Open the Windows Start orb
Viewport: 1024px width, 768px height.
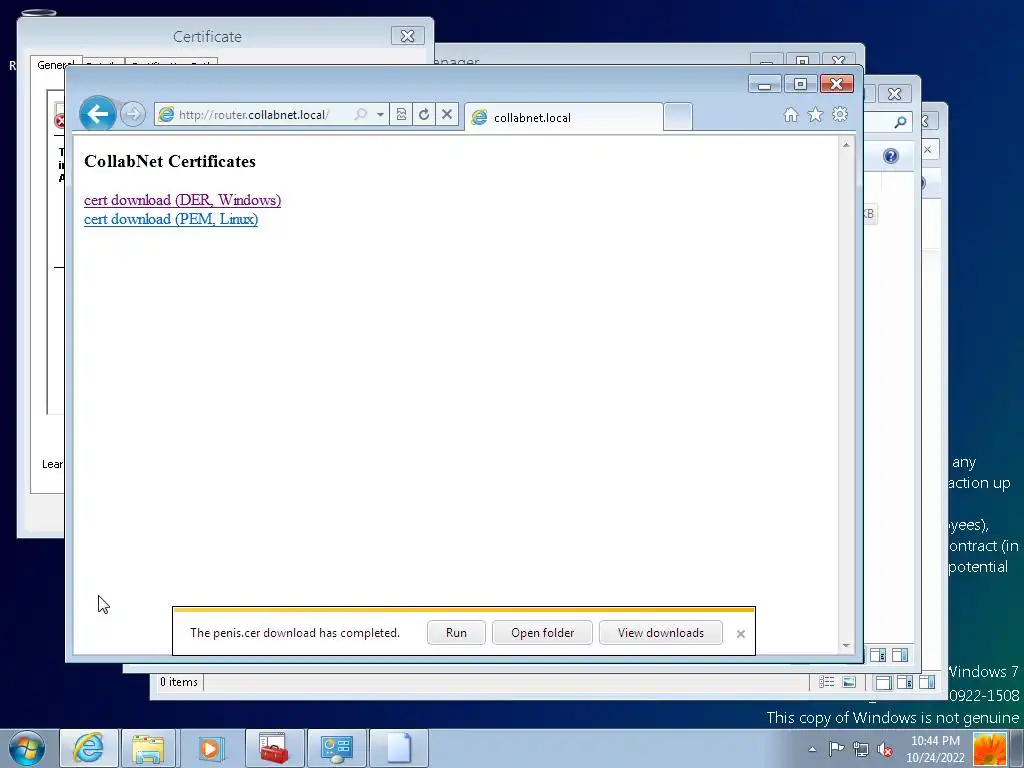27,748
